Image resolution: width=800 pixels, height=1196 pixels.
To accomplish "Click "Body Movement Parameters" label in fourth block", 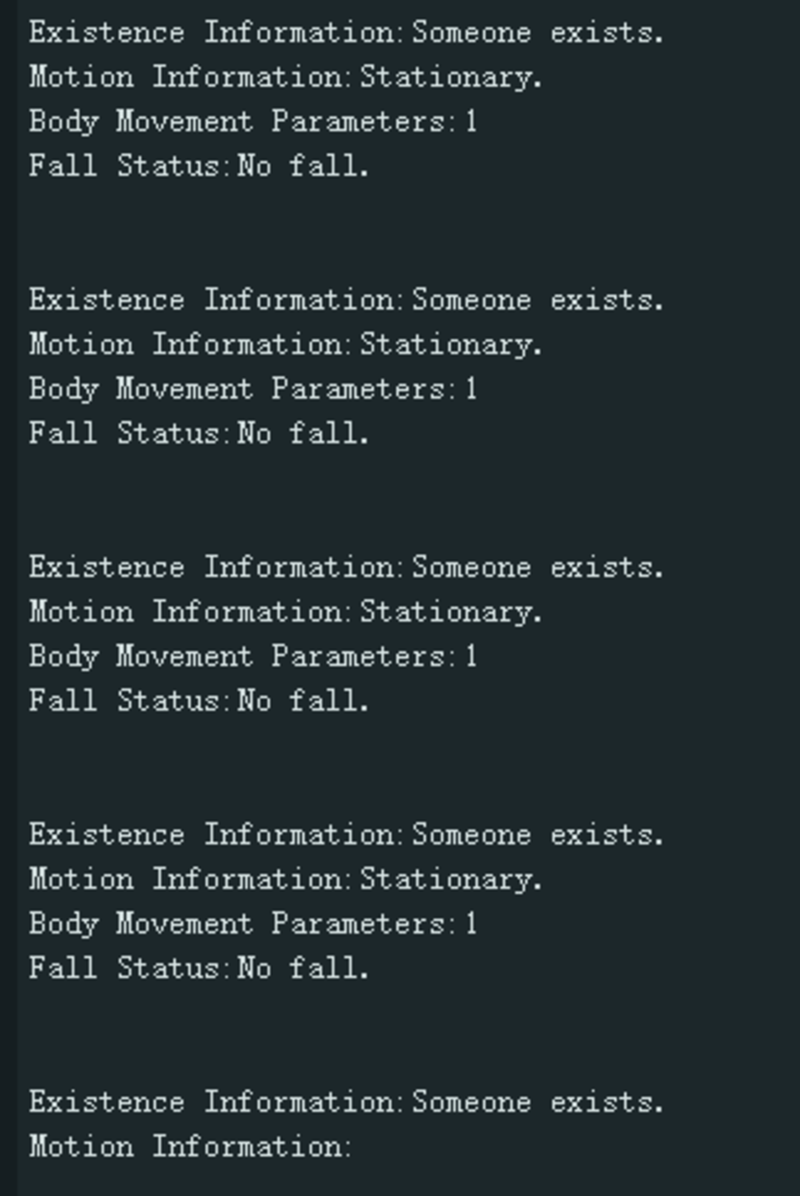I will tap(240, 924).
